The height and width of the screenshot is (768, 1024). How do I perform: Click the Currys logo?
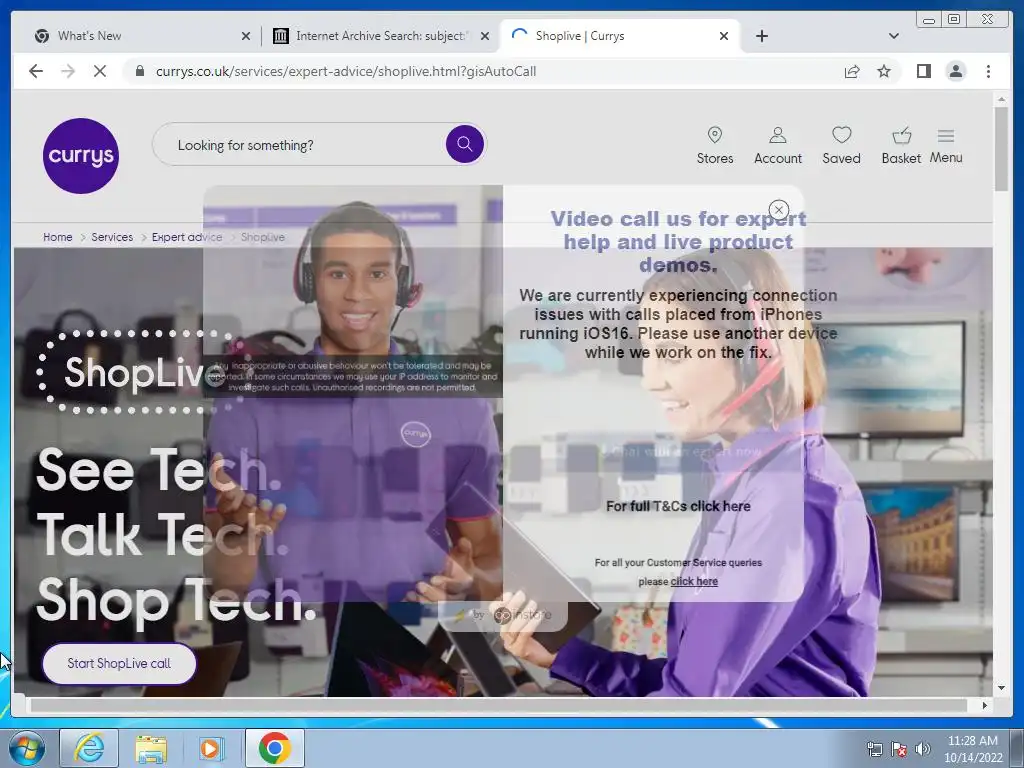click(81, 155)
